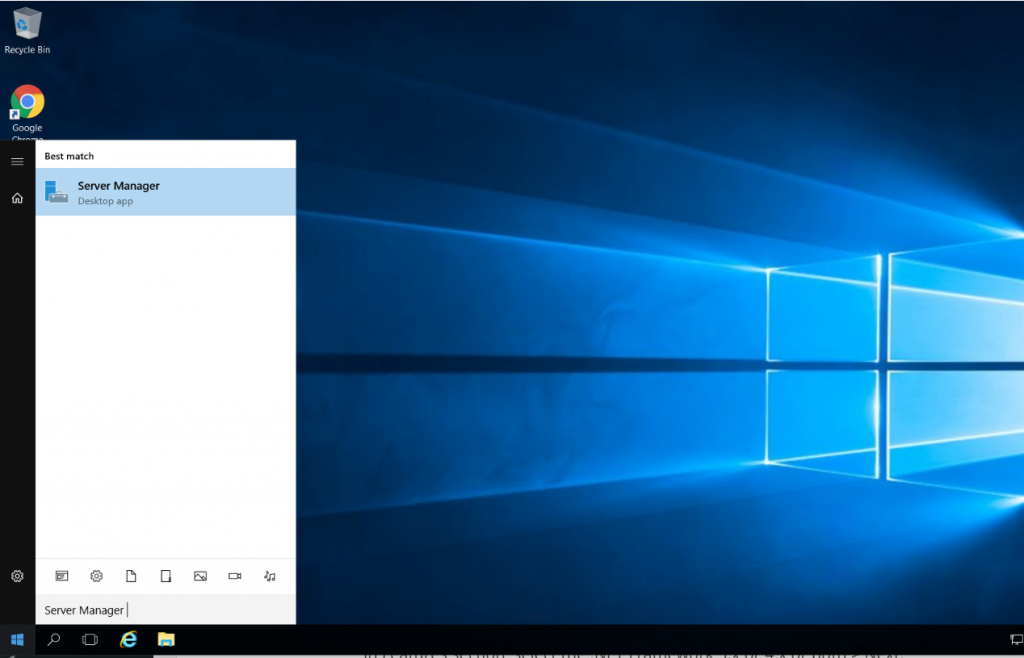Click the Start button
Viewport: 1024px width, 658px height.
[x=15, y=639]
